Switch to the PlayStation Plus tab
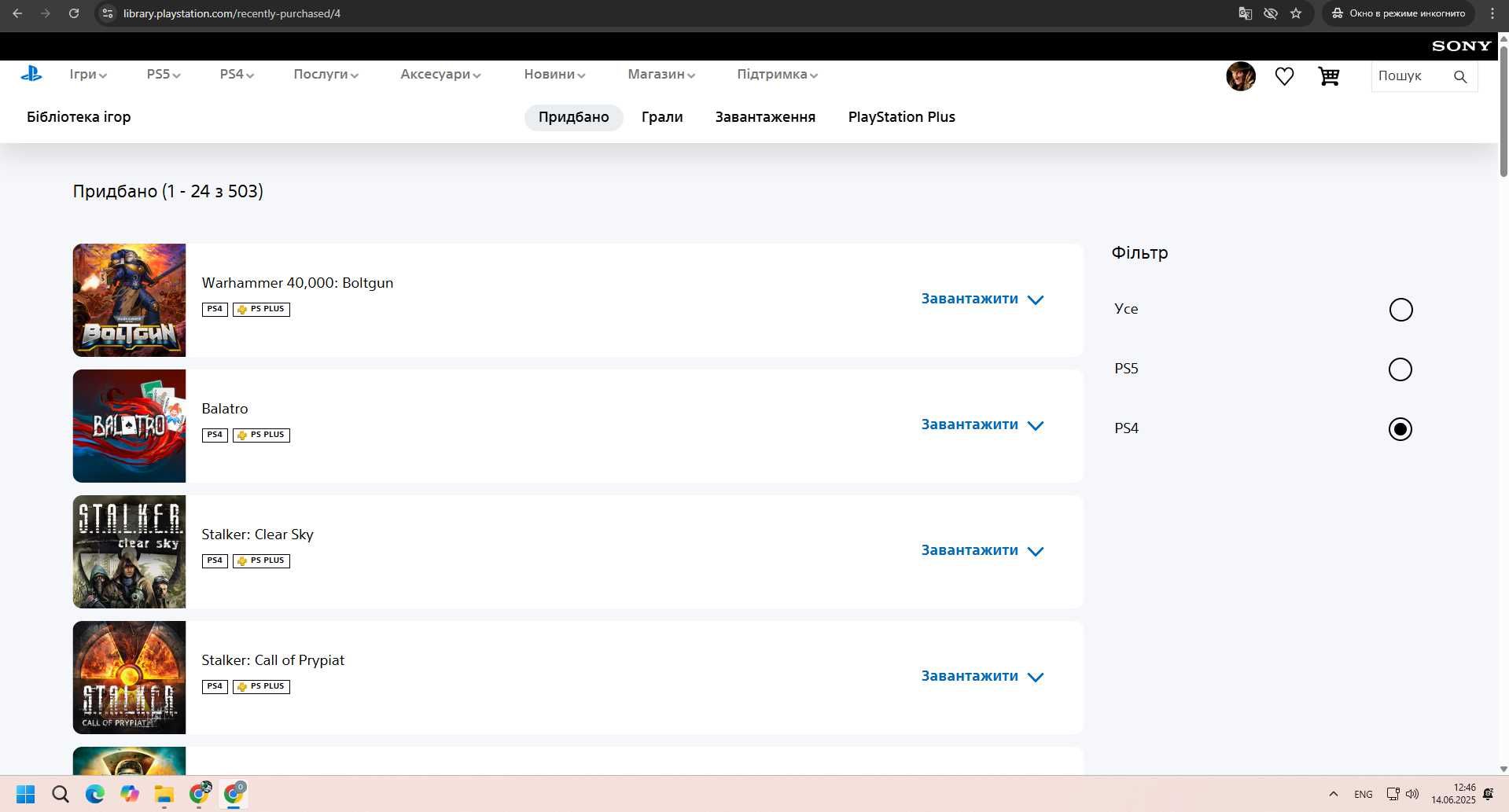 [x=901, y=117]
